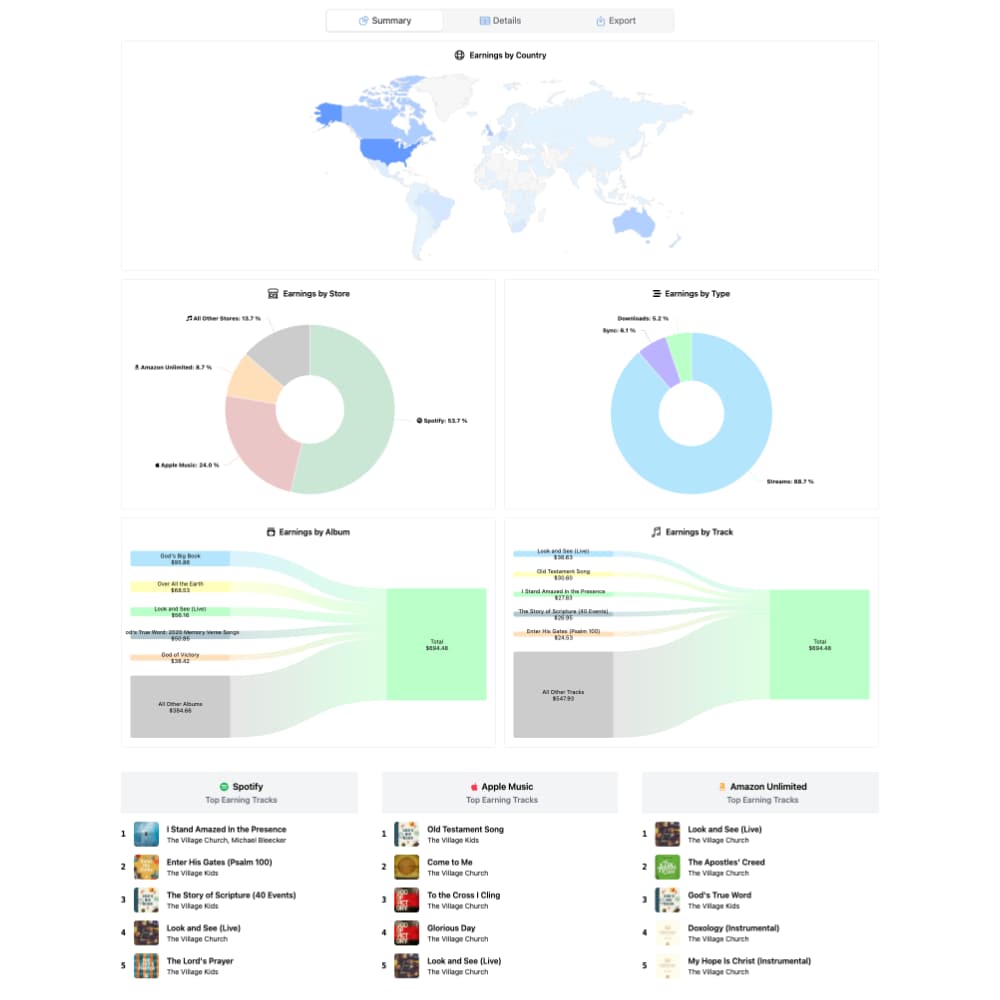Screen dimensions: 1000x1000
Task: Open The Lord's Prayer album cover
Action: [146, 966]
